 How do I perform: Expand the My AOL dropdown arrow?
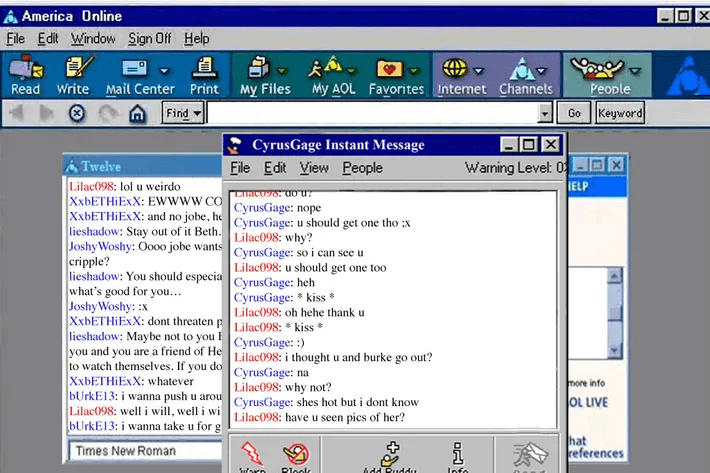pyautogui.click(x=351, y=71)
